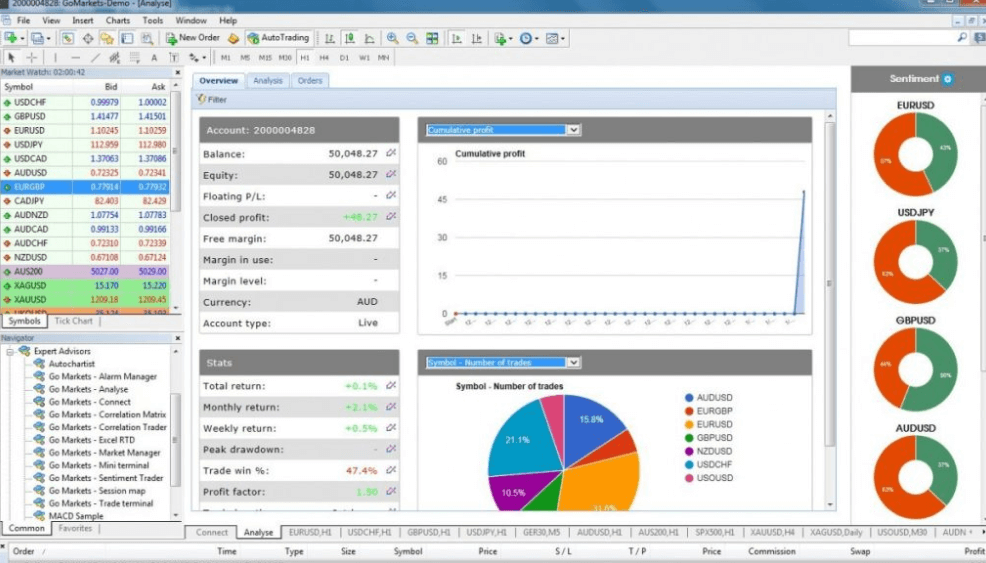The width and height of the screenshot is (986, 563).
Task: Open Symbol - Number of trades dropdown
Action: click(573, 362)
